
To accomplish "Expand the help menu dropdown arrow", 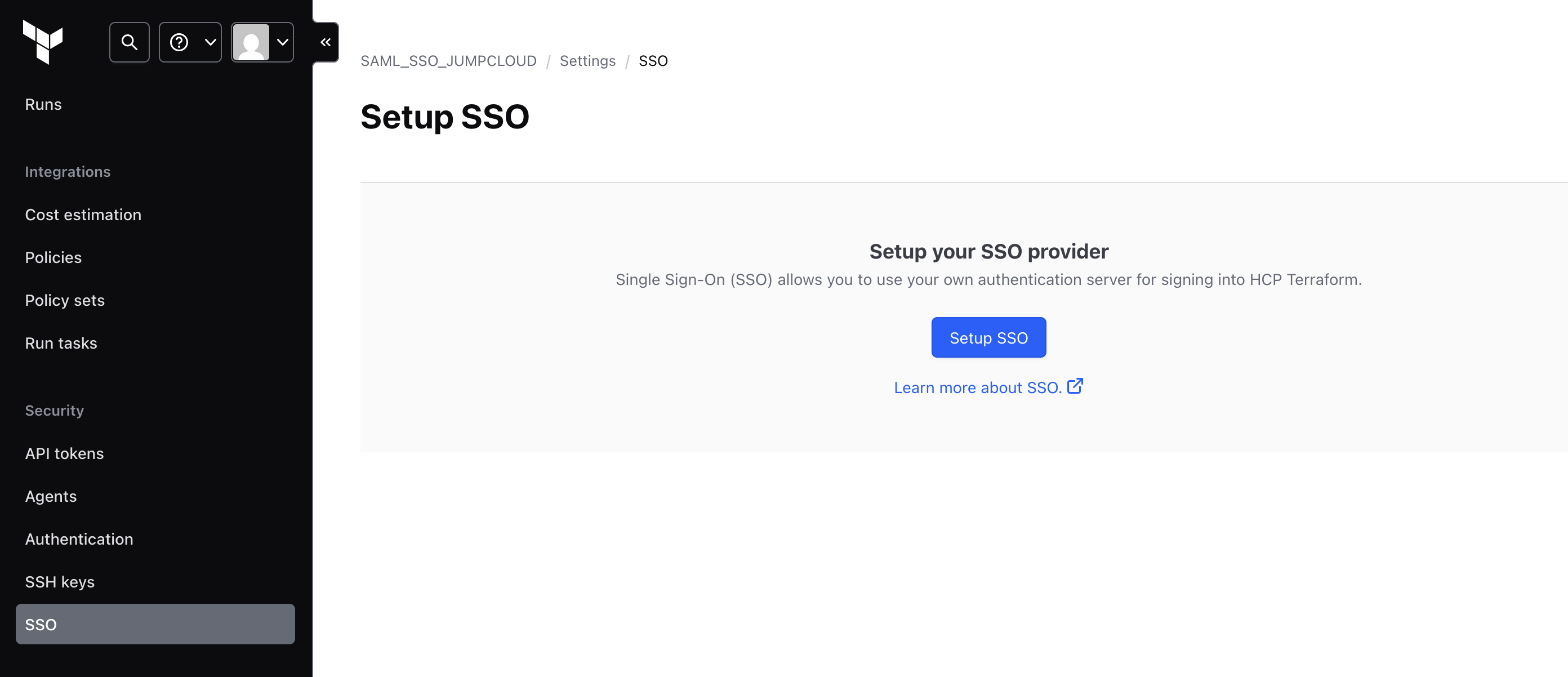I will point(211,42).
